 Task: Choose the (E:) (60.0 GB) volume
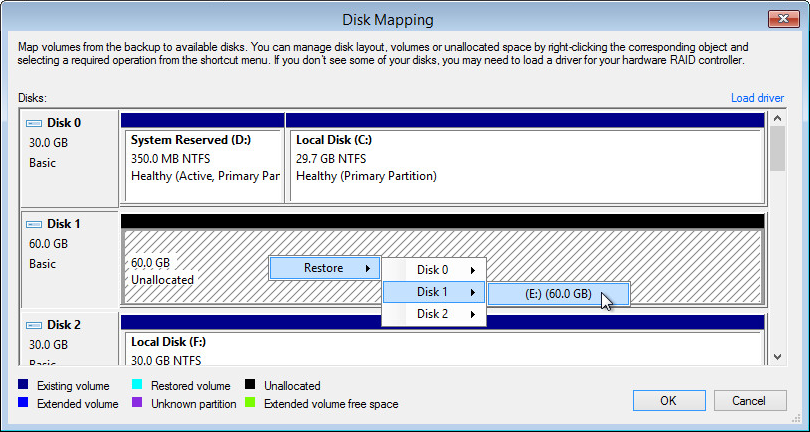coord(558,294)
